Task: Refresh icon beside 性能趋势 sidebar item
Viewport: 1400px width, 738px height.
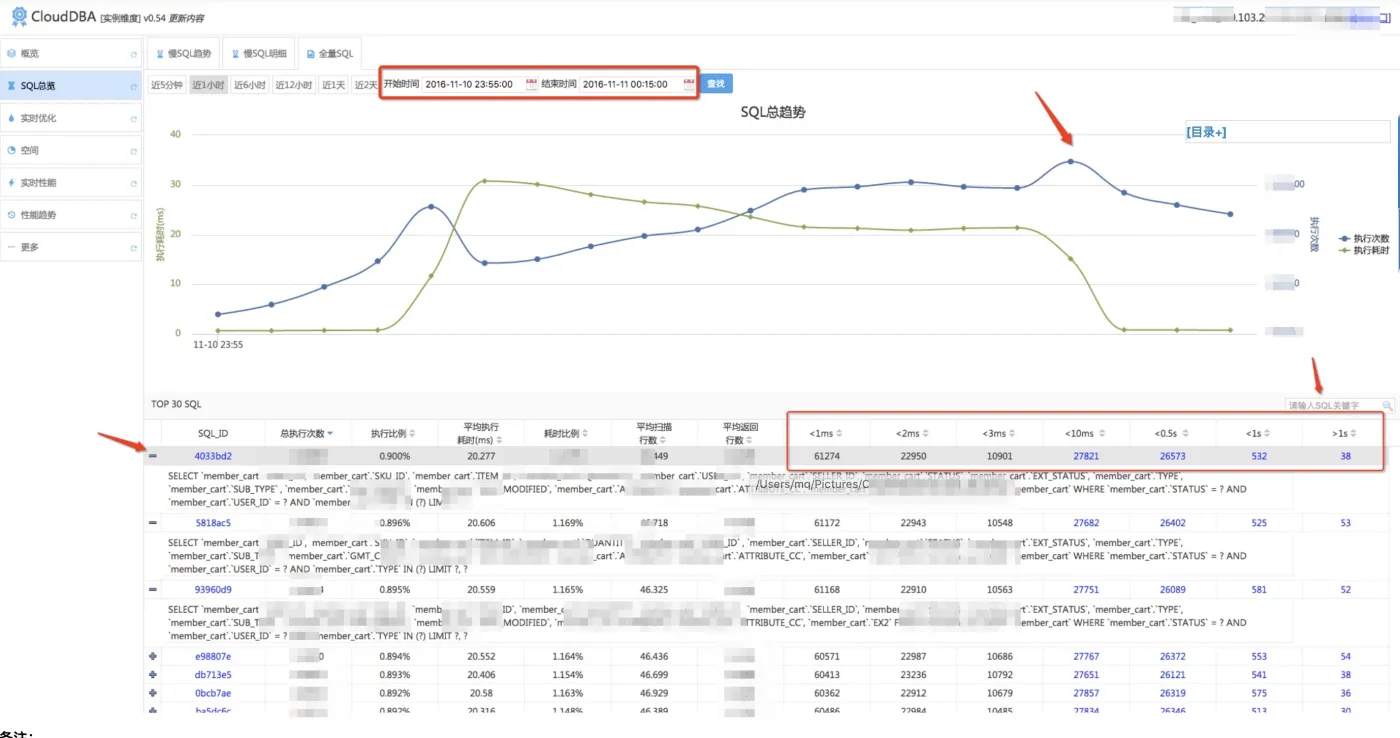Action: 134,216
